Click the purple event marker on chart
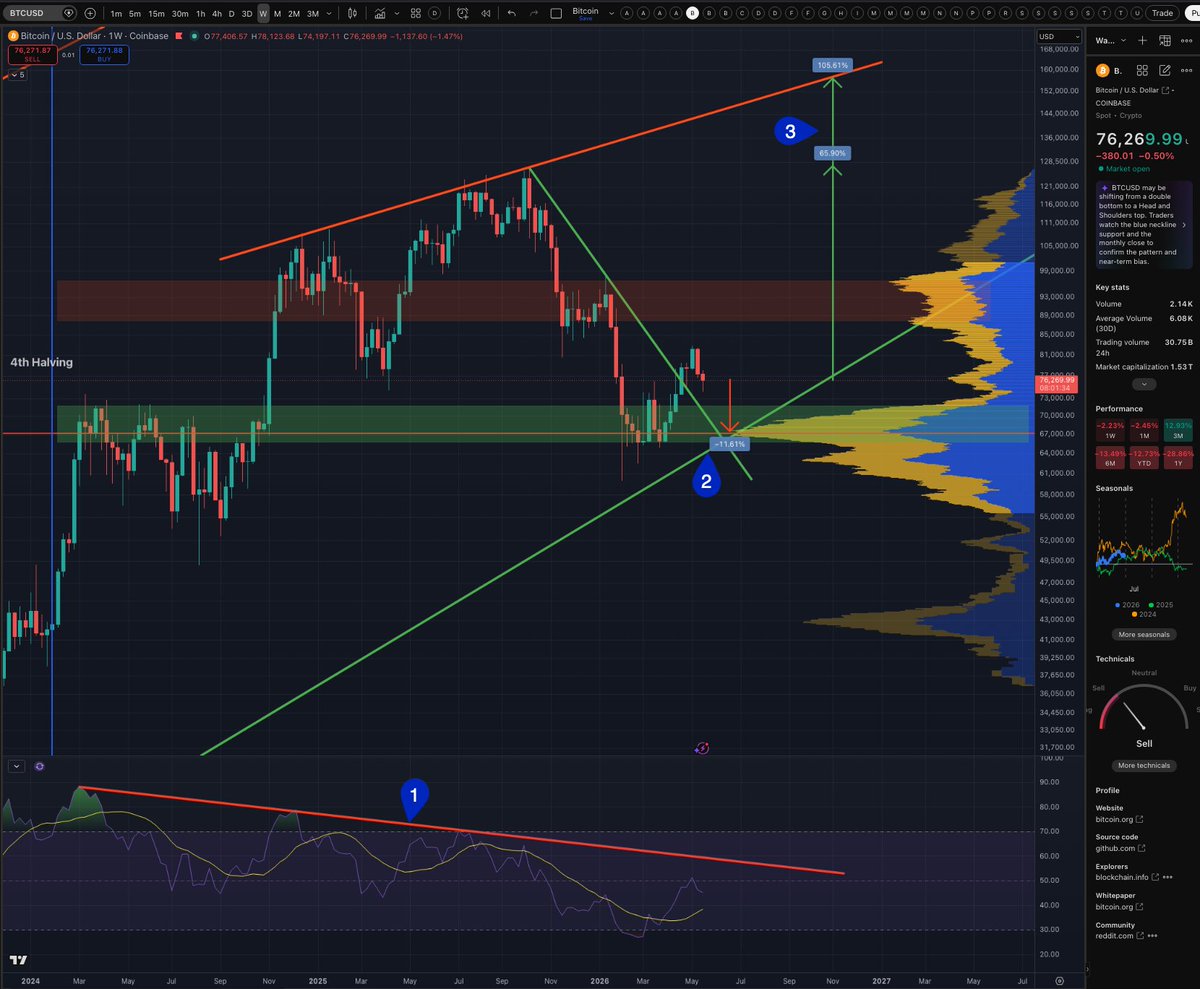 (701, 747)
